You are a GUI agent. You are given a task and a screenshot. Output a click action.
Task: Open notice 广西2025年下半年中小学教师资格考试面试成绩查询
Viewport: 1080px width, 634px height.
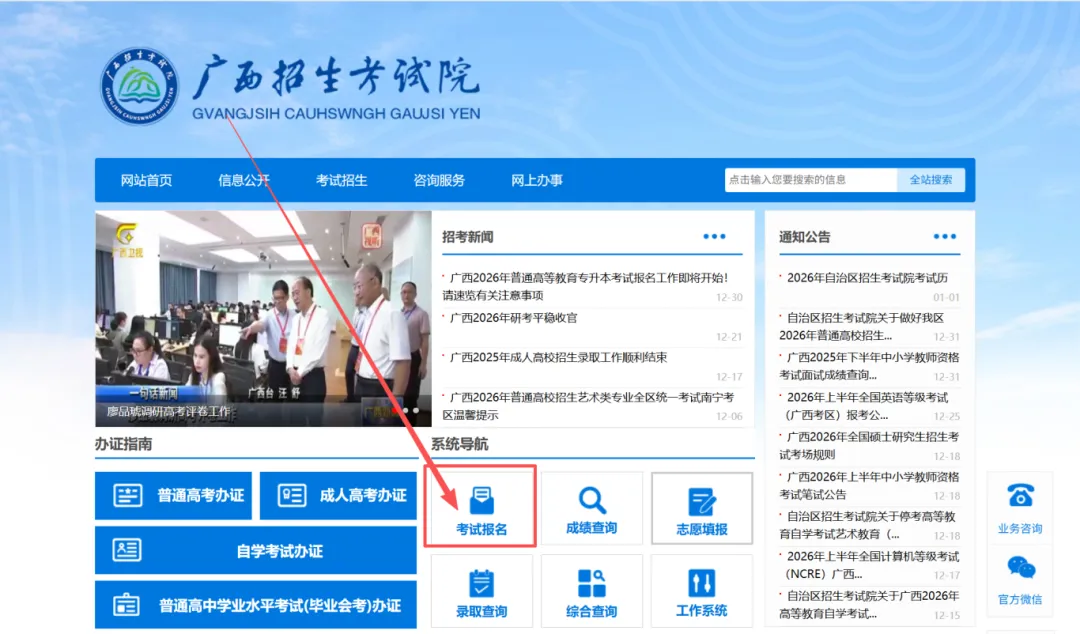[869, 366]
